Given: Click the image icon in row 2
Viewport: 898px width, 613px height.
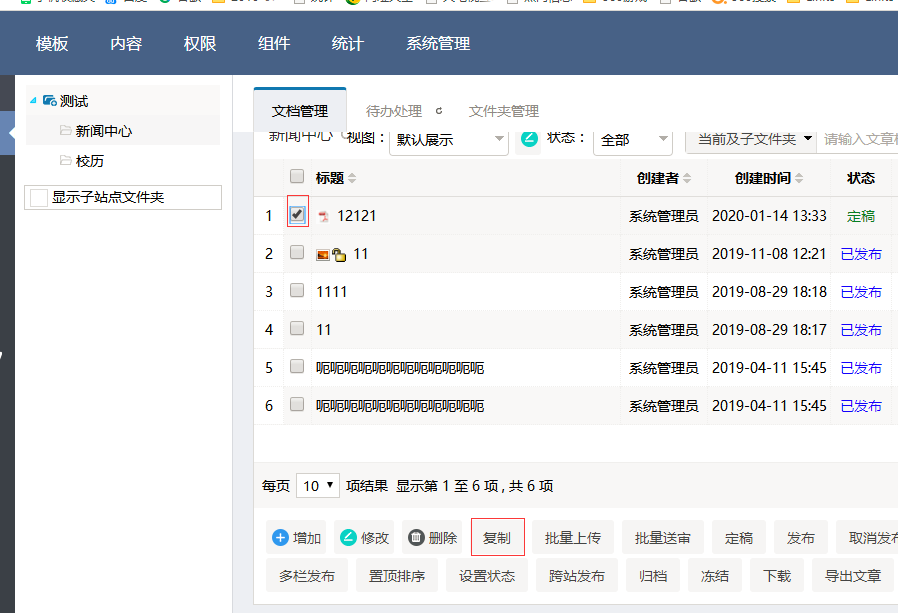Looking at the screenshot, I should (x=322, y=255).
